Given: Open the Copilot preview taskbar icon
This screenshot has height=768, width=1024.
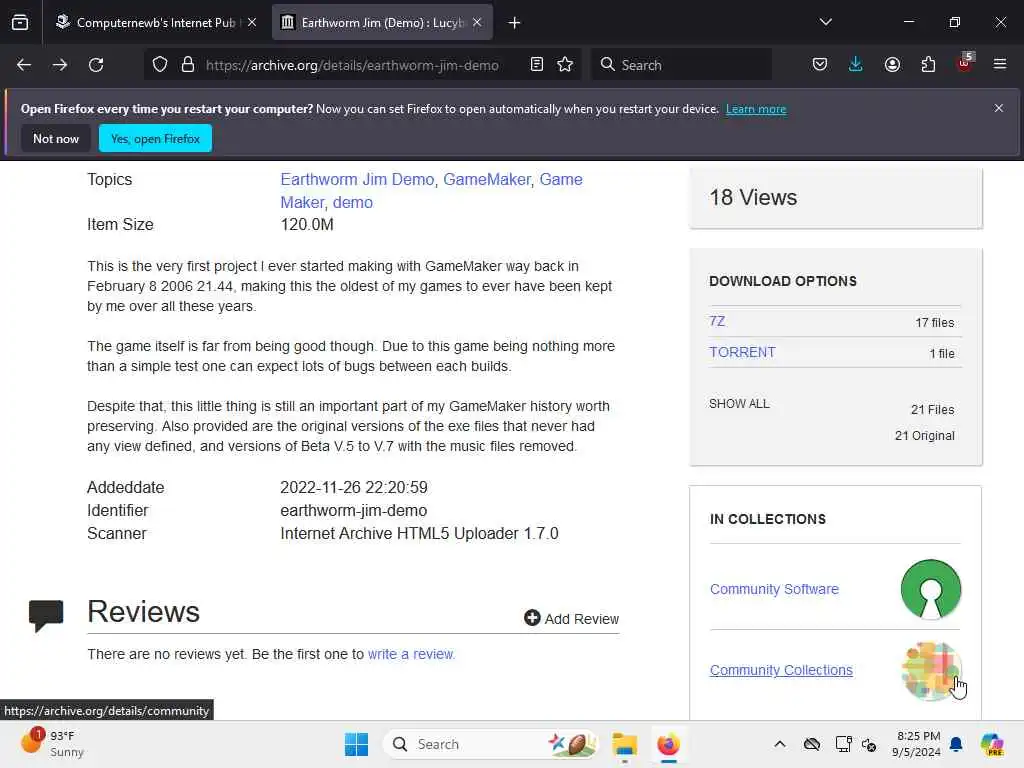Looking at the screenshot, I should [x=992, y=744].
